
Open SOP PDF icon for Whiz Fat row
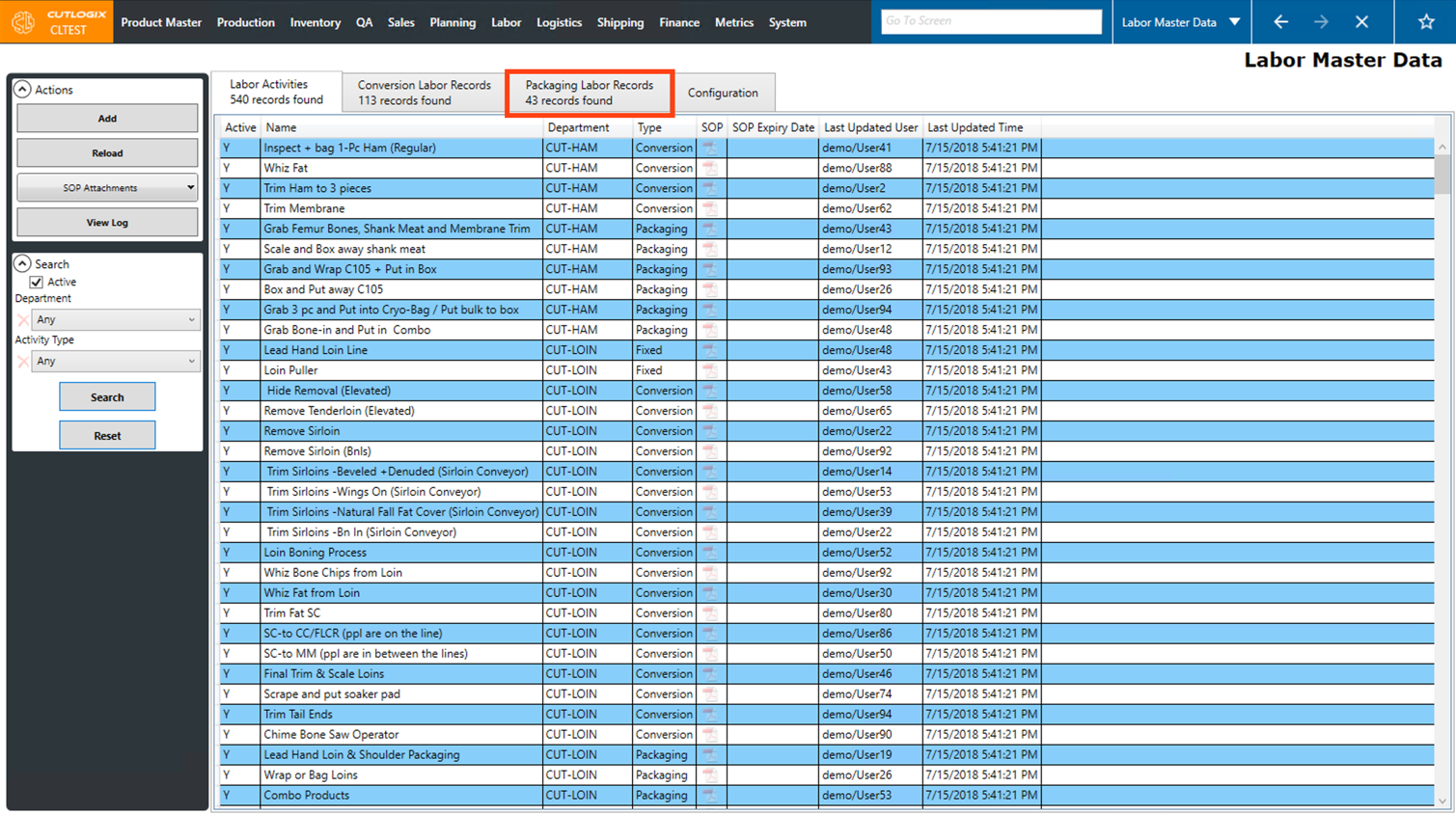[710, 168]
